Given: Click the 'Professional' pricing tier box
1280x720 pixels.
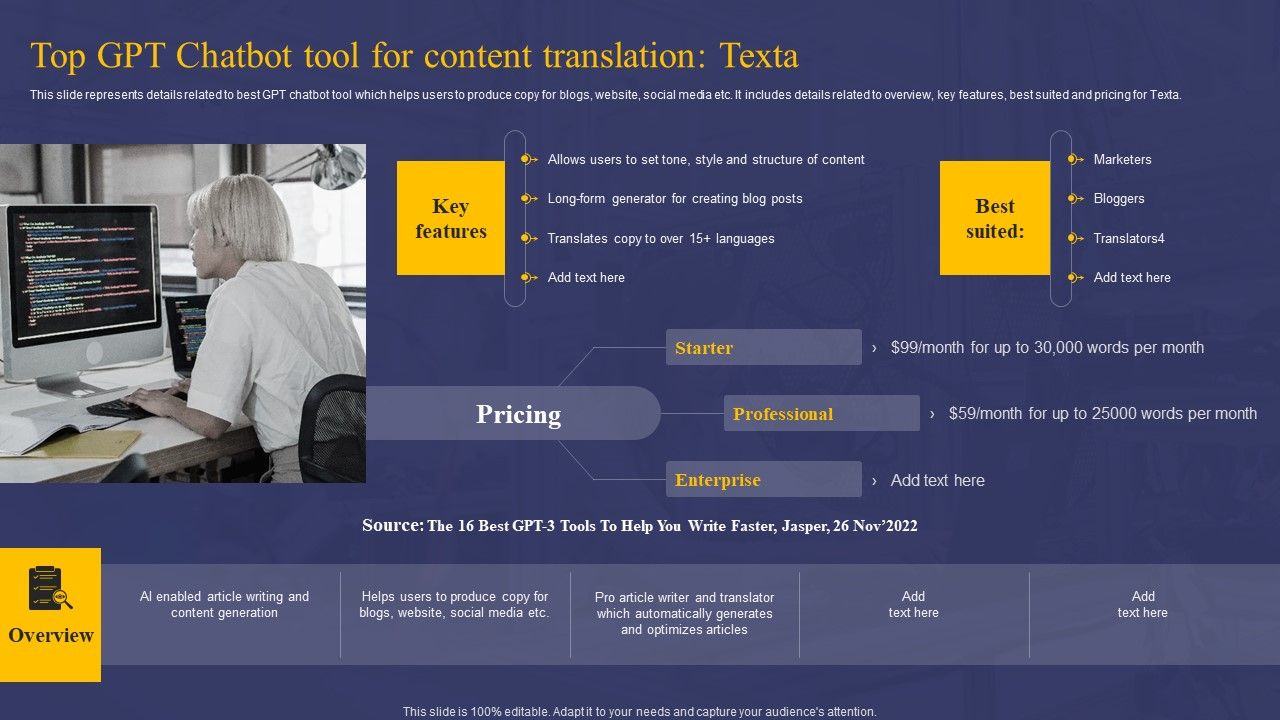Looking at the screenshot, I should tap(822, 413).
